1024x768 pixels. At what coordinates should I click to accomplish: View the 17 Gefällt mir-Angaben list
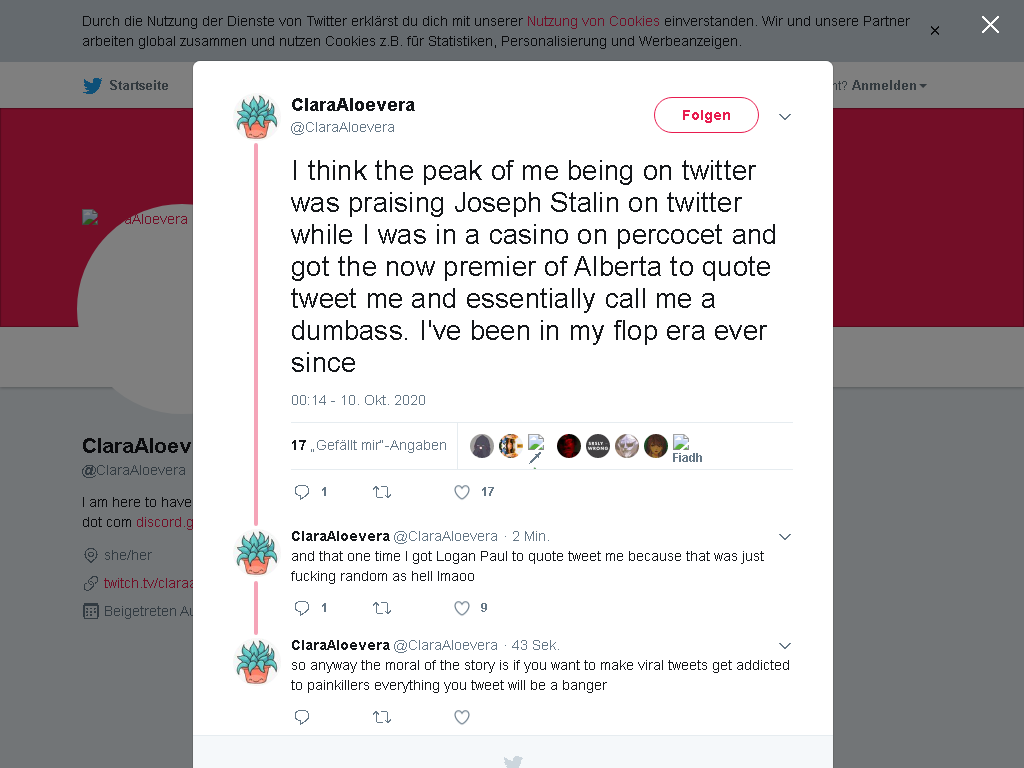(369, 445)
